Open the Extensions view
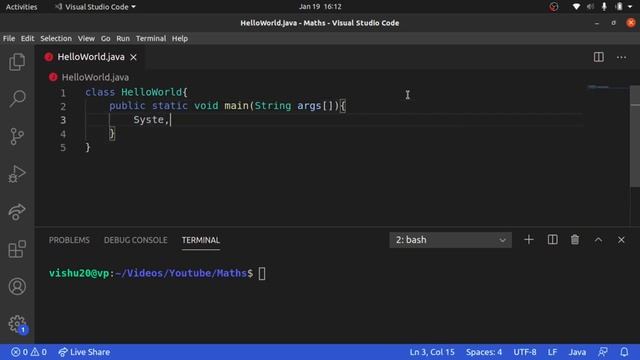The image size is (640, 360). tap(17, 249)
